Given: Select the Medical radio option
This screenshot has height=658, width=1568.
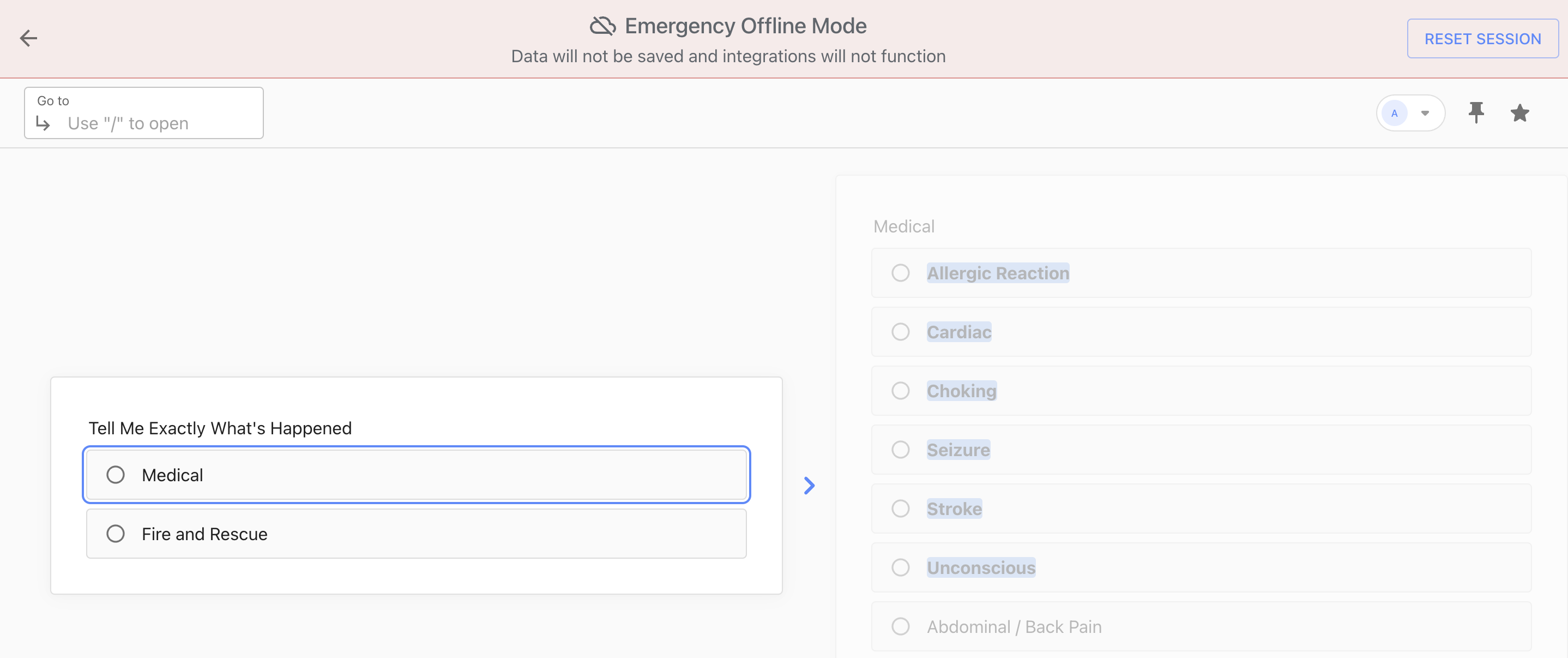Looking at the screenshot, I should pyautogui.click(x=116, y=475).
